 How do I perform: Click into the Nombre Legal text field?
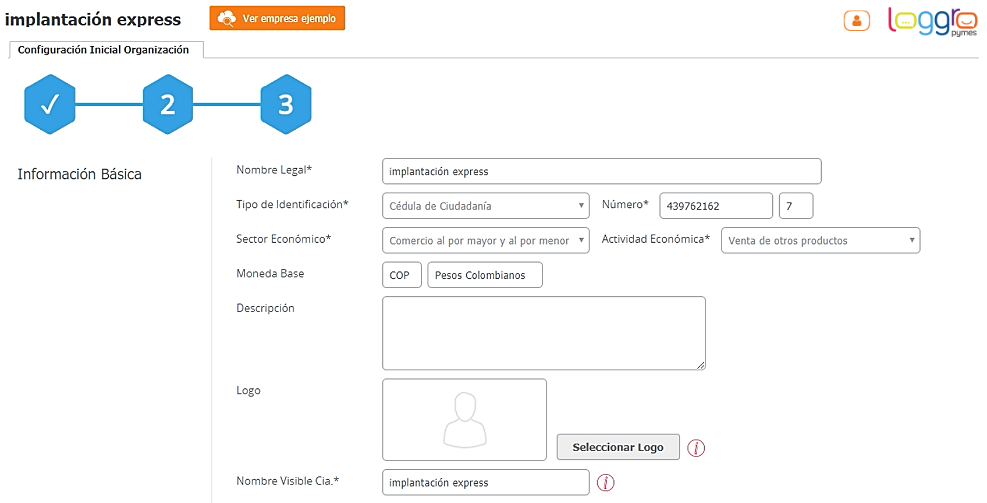coord(601,171)
